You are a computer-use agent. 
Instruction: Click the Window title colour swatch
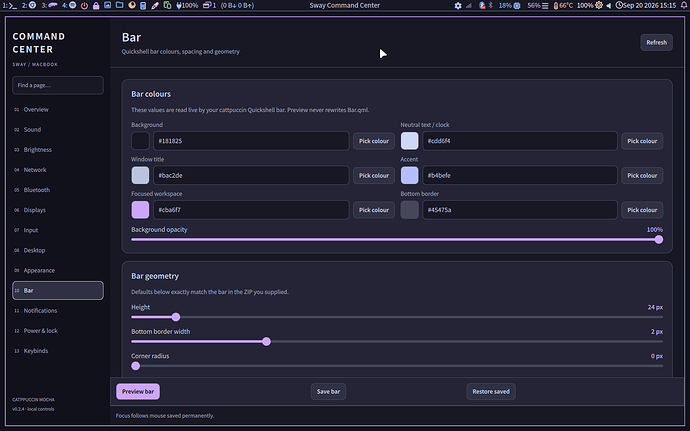pos(140,176)
